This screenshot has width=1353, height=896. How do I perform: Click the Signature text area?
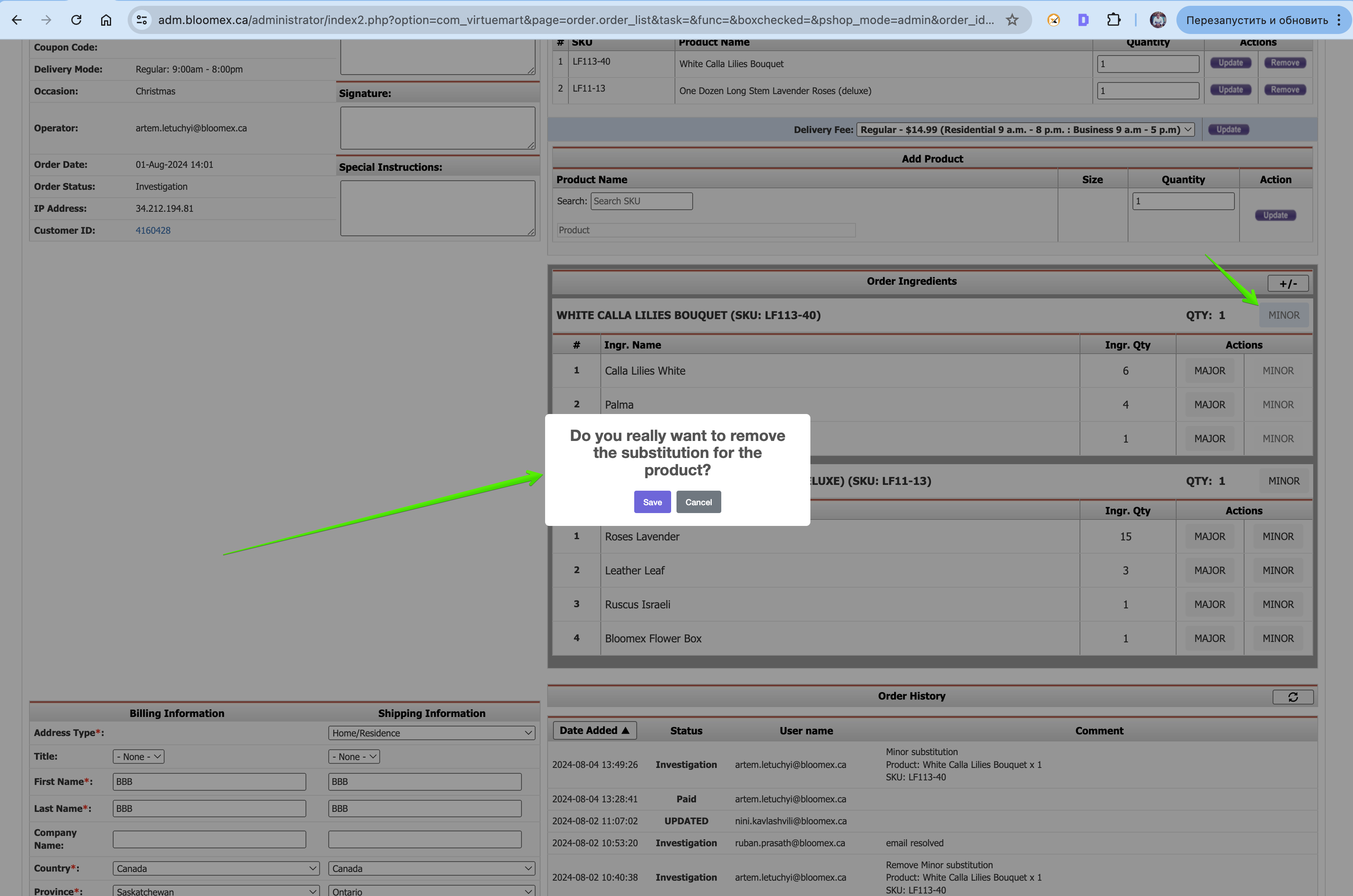click(x=438, y=128)
